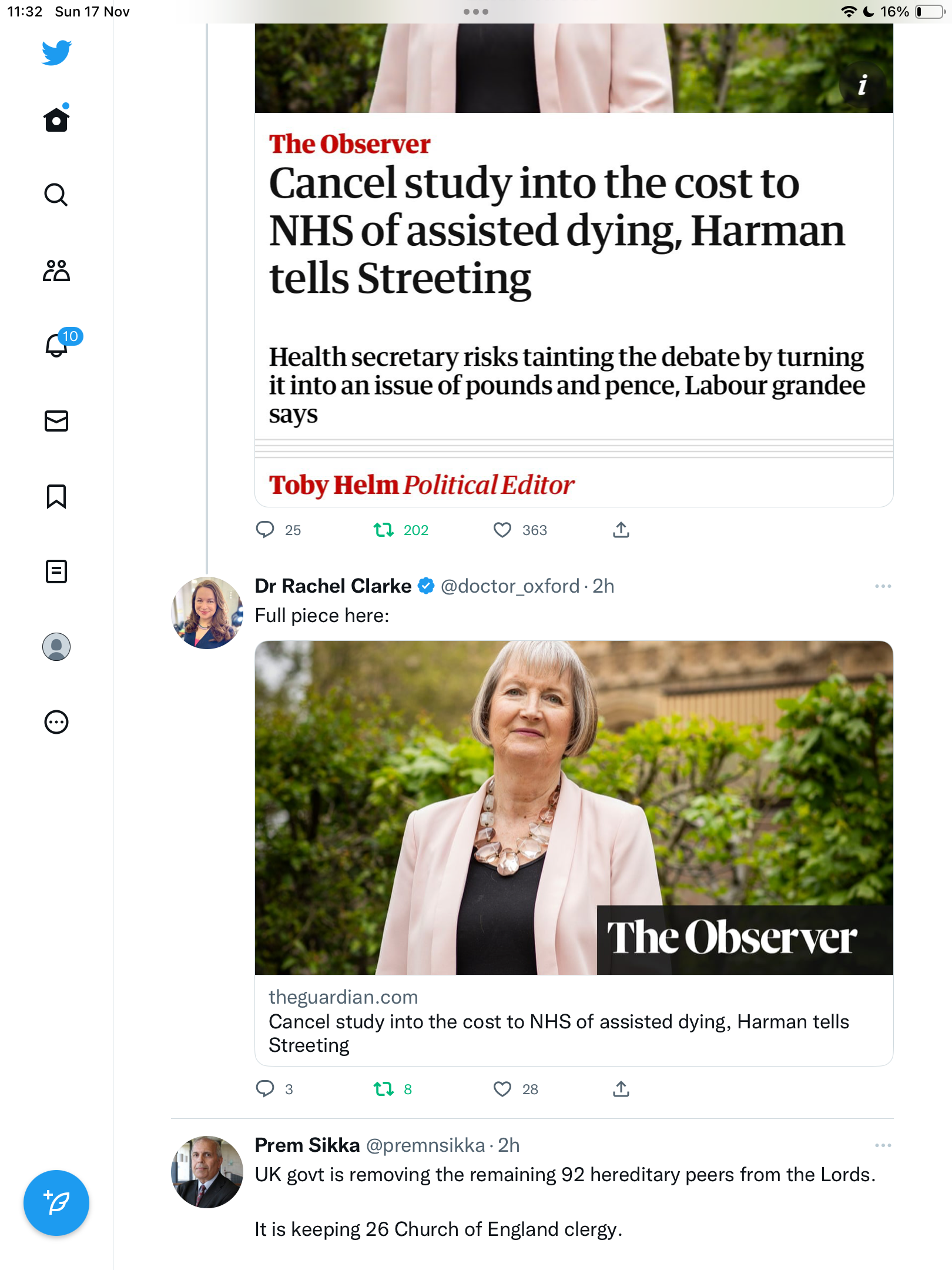This screenshot has width=952, height=1270.
Task: Compose a new tweet with blue button
Action: click(x=56, y=1203)
